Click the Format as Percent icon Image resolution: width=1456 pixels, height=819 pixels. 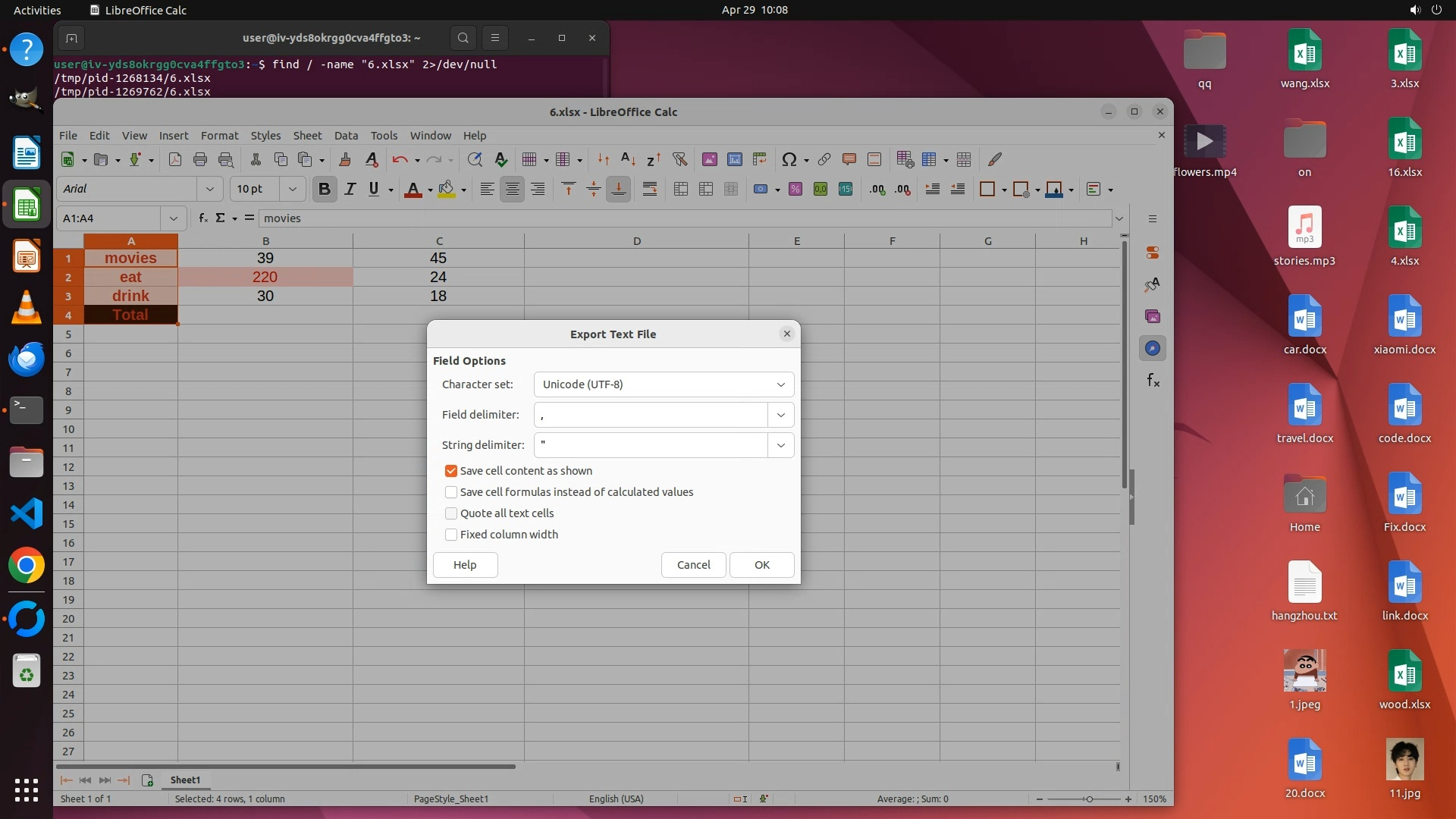pyautogui.click(x=795, y=189)
